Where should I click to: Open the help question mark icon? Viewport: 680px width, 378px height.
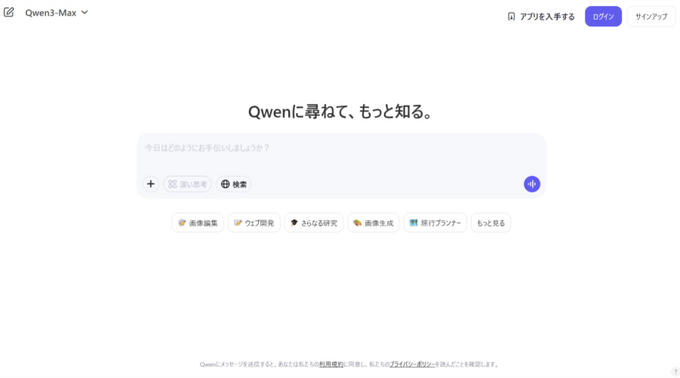675,371
